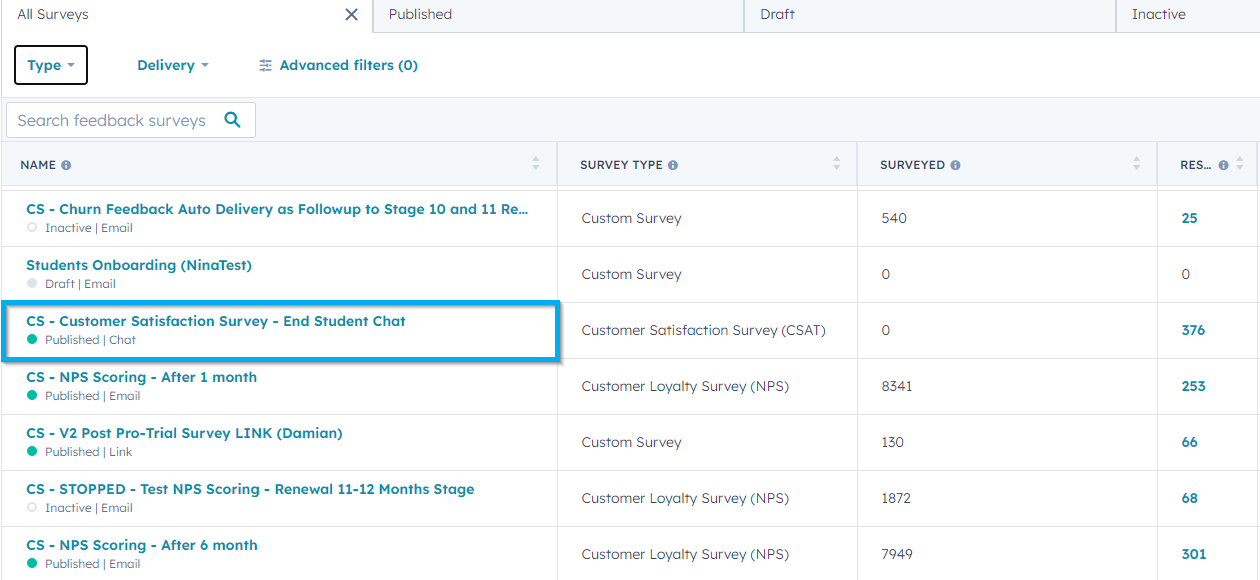1260x580 pixels.
Task: Click info icon next to SURVEY TYPE header
Action: tap(673, 165)
